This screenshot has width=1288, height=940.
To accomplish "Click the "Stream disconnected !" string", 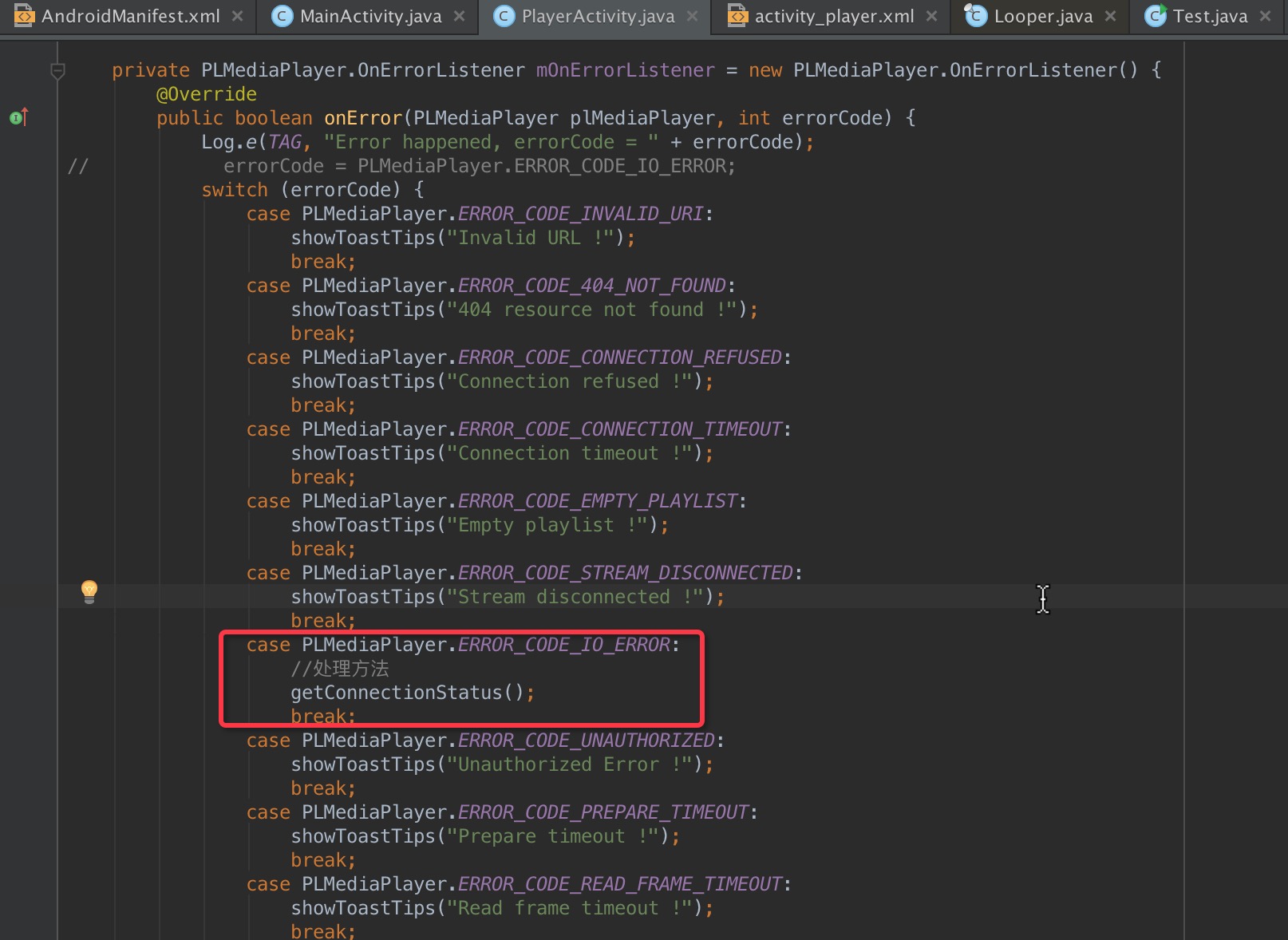I will click(575, 597).
